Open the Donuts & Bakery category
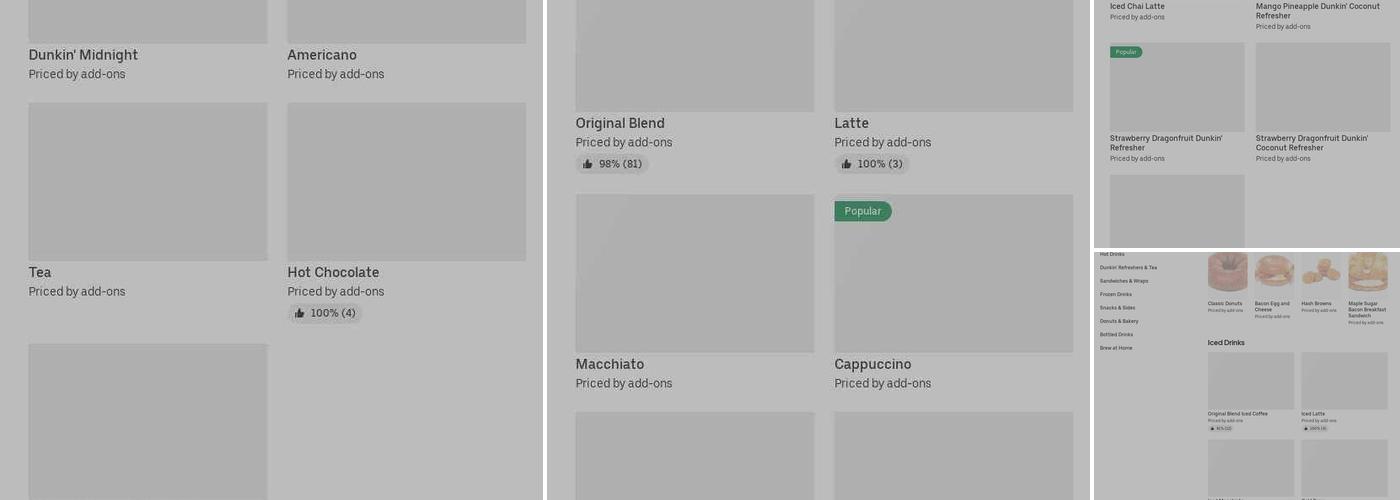This screenshot has width=1400, height=500. (1119, 321)
